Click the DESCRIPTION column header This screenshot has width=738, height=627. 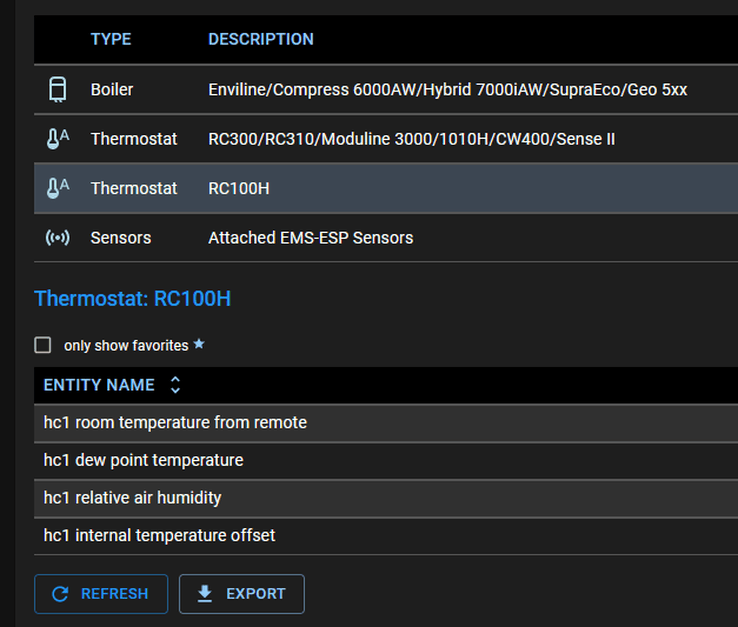(x=261, y=40)
